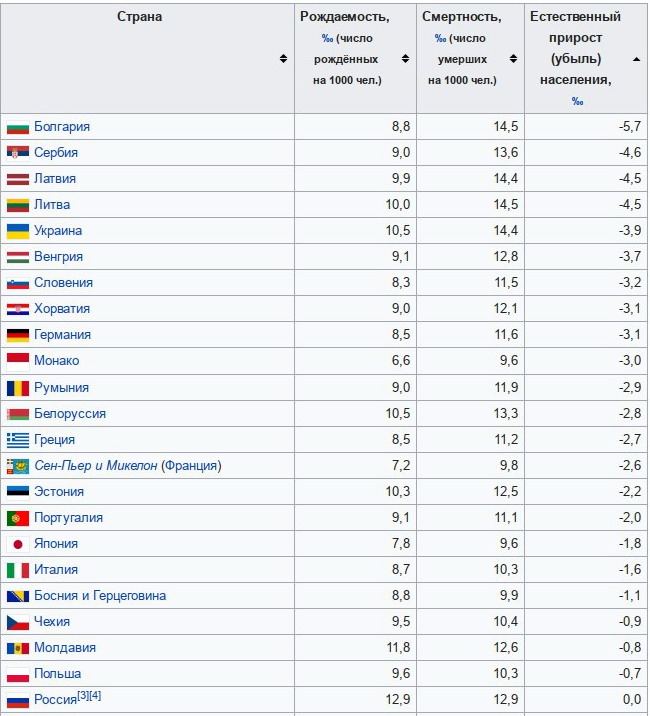Click the Bulgaria flag icon
This screenshot has width=650, height=716.
(x=18, y=126)
